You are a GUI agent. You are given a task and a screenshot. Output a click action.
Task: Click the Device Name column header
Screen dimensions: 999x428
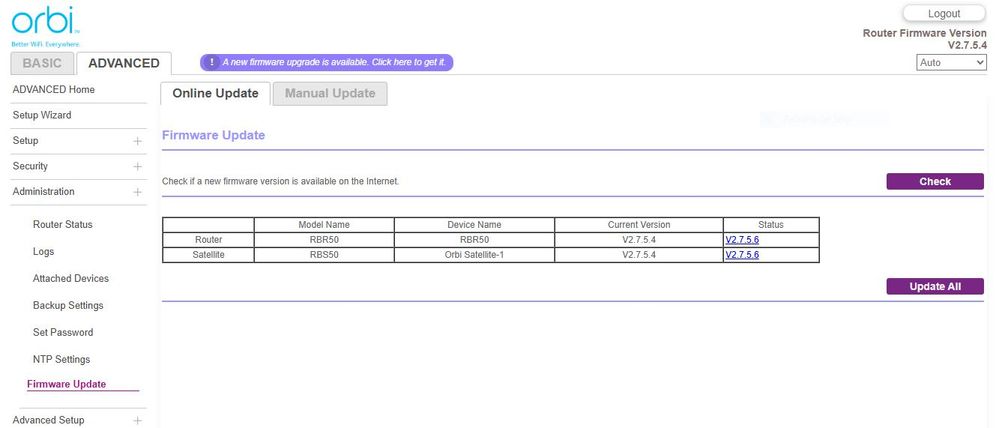(x=475, y=225)
